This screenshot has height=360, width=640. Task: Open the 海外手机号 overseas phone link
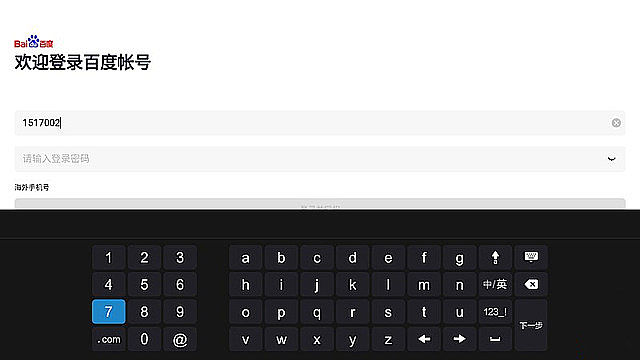pos(32,187)
